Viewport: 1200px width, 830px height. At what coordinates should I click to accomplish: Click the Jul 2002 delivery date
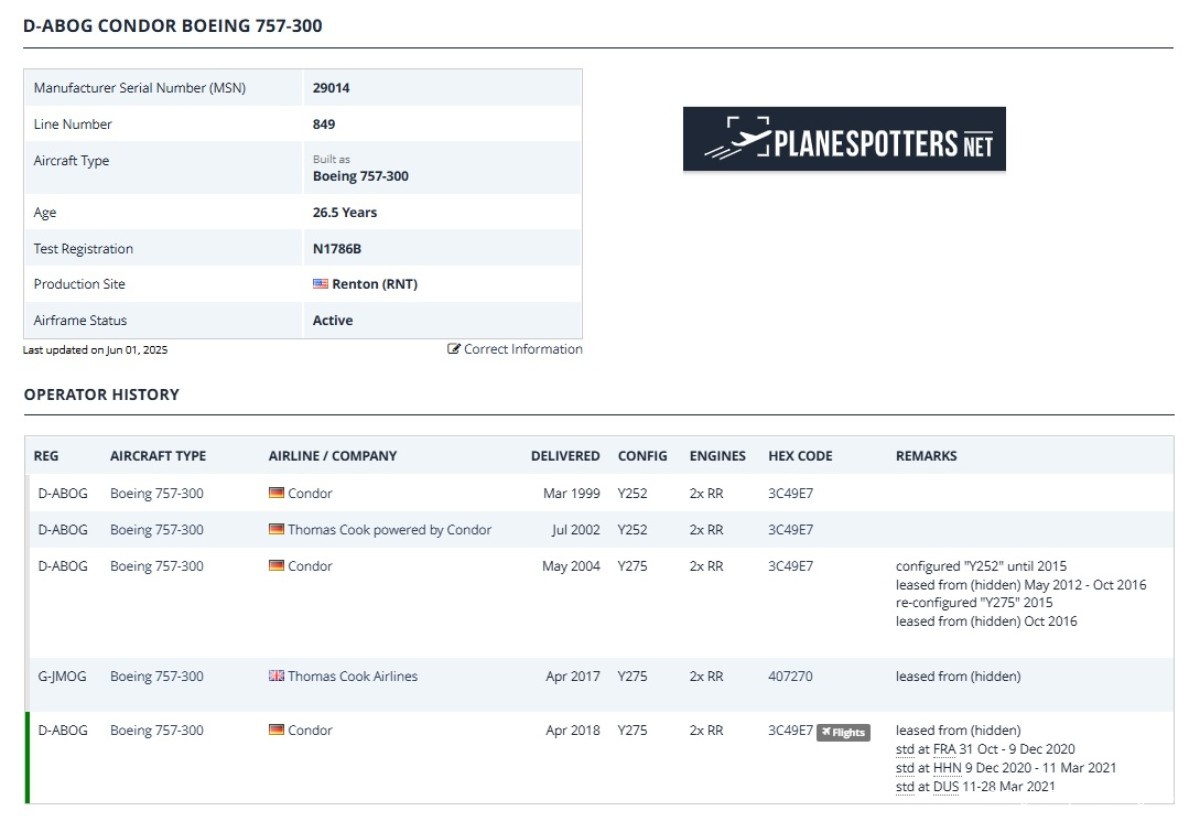click(x=576, y=530)
